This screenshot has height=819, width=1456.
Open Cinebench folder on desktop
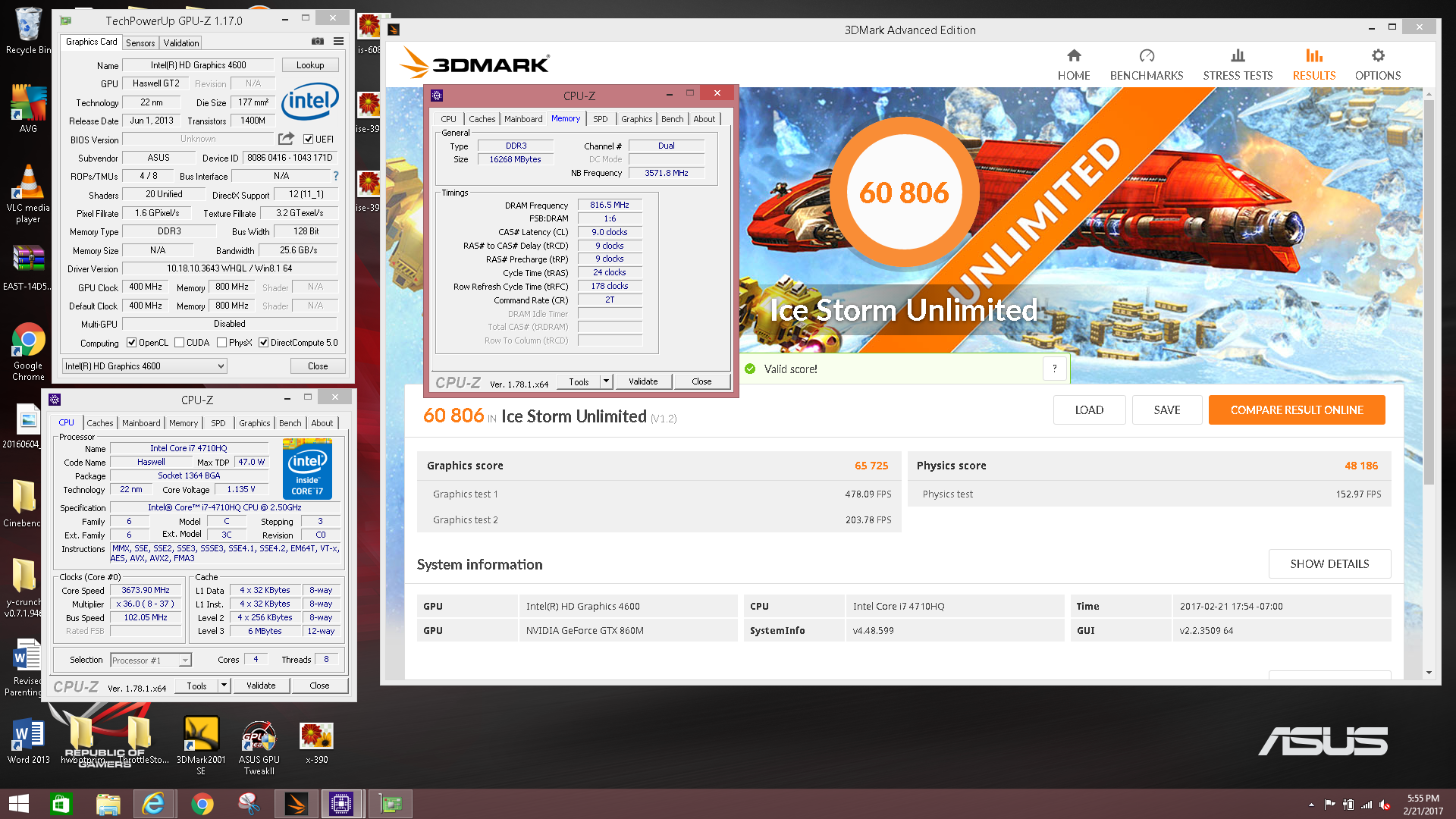coord(23,503)
